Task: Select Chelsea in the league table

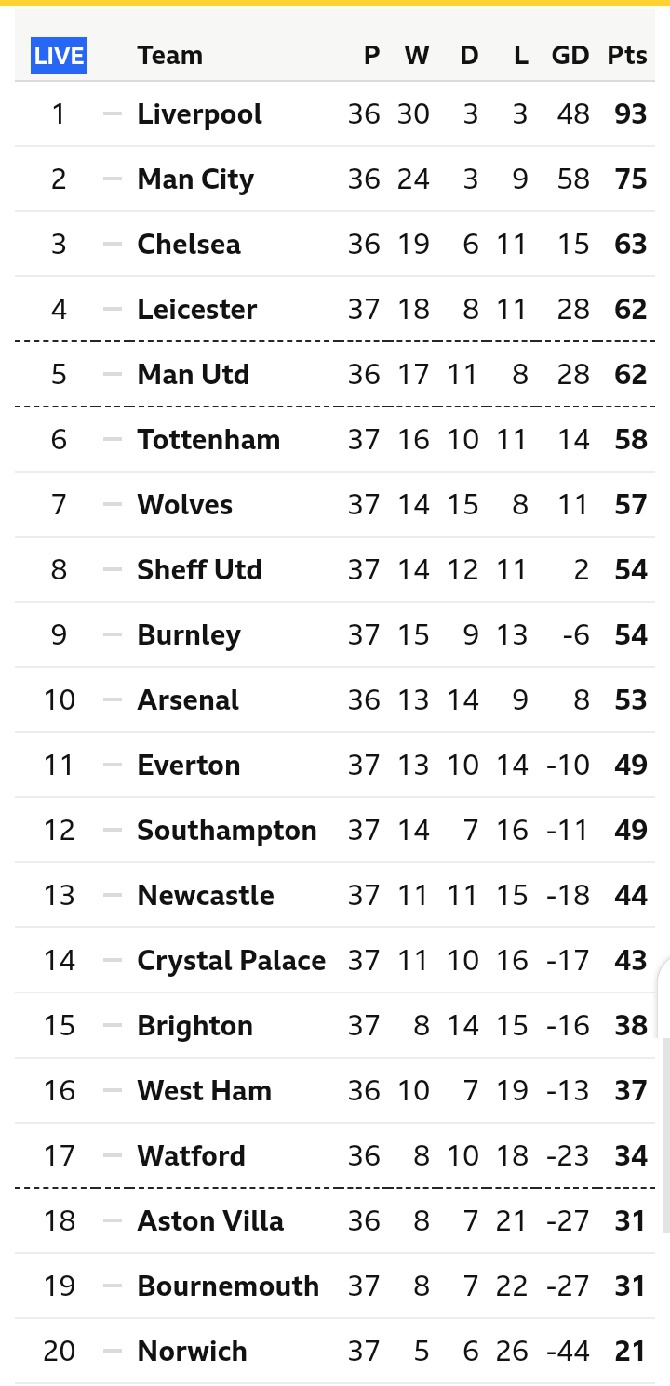Action: pyautogui.click(x=189, y=244)
